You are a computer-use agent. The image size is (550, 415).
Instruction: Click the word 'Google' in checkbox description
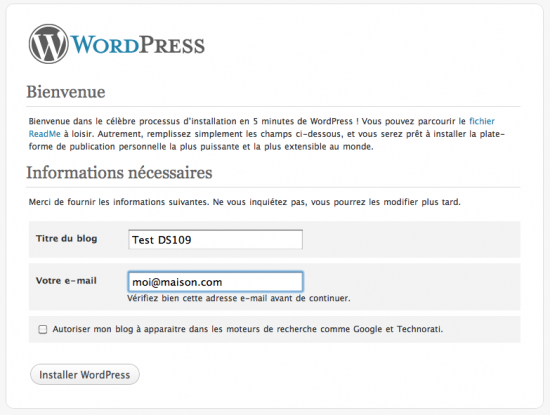coord(368,329)
